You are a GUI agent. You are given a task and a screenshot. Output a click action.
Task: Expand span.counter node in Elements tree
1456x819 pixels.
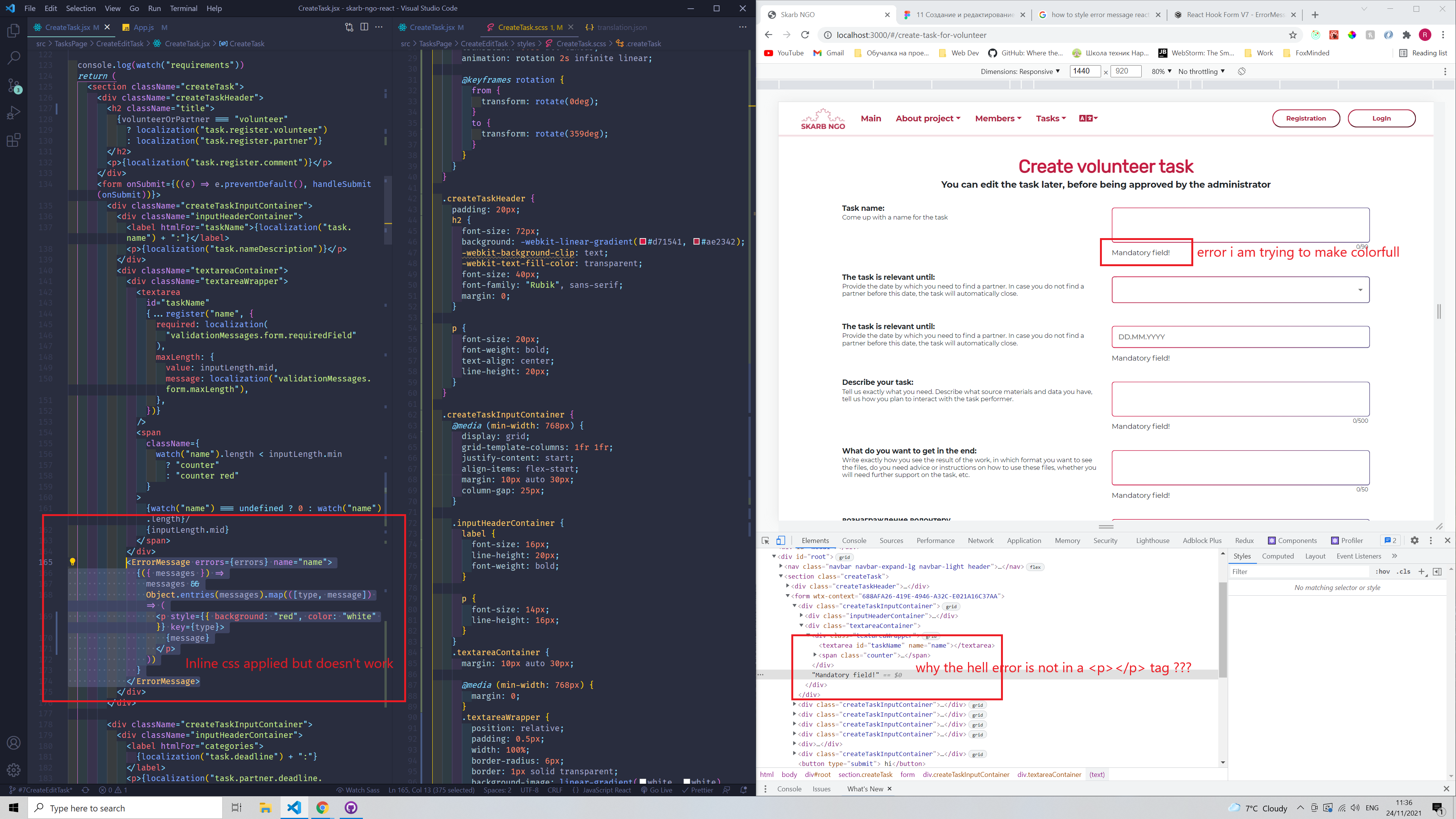pyautogui.click(x=814, y=655)
